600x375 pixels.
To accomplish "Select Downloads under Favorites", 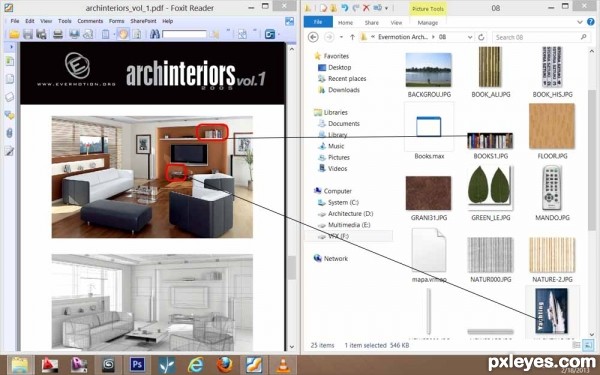I will click(344, 90).
